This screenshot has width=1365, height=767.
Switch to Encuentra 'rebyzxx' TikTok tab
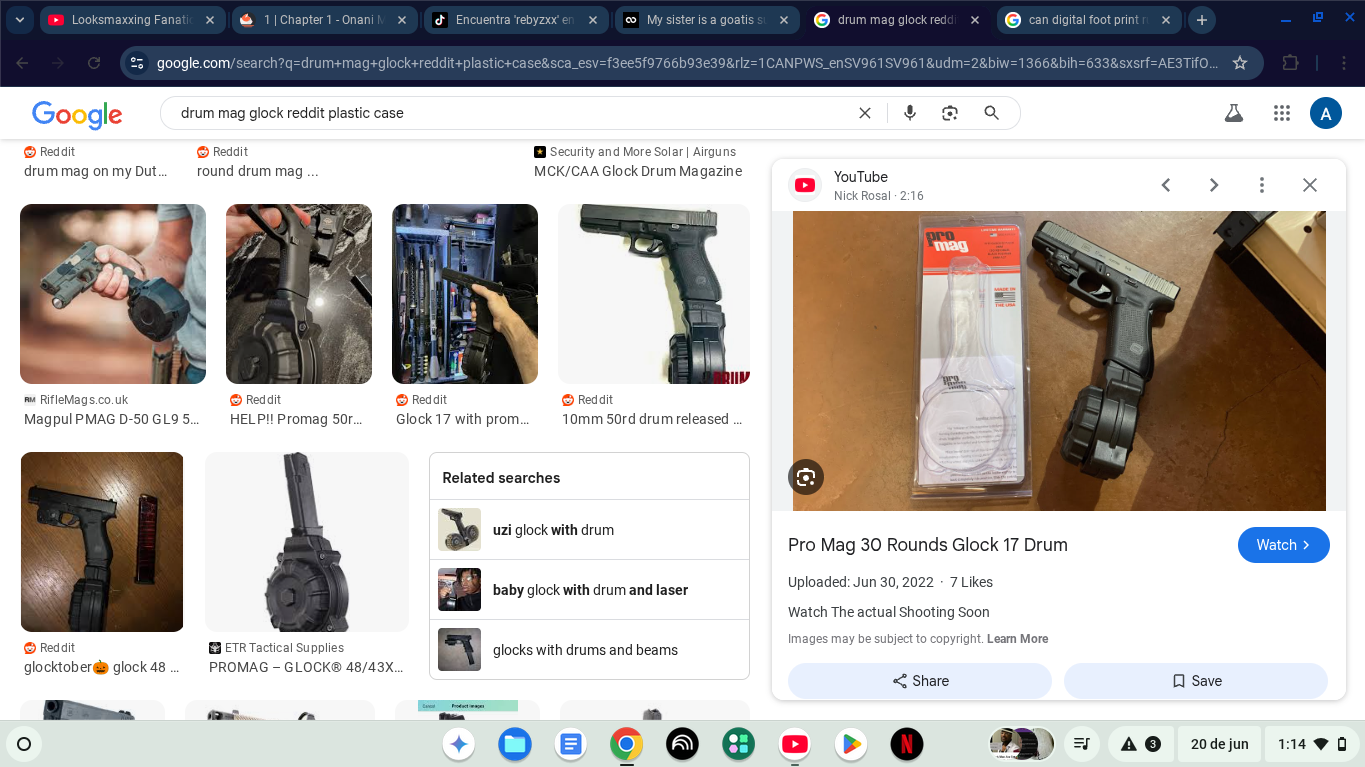click(516, 20)
